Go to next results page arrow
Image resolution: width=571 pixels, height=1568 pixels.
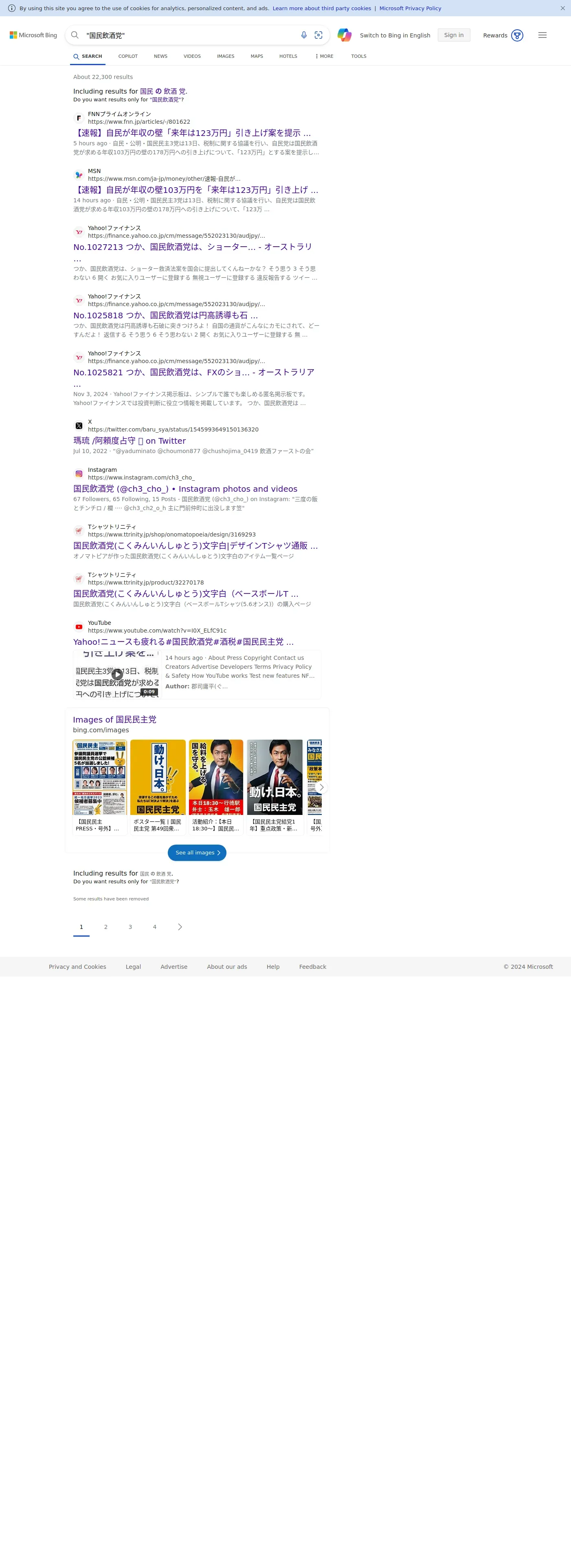click(180, 927)
